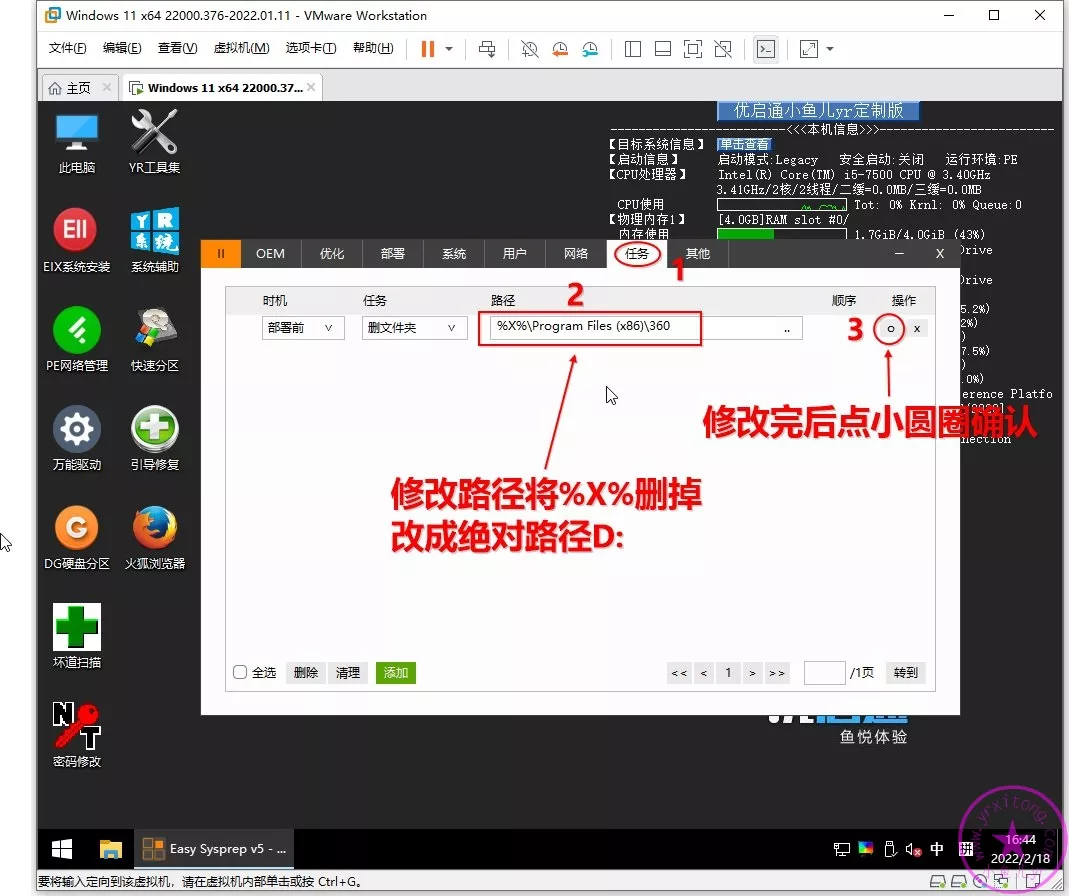
Task: Expand the 部署前 timing dropdown
Action: coord(303,328)
